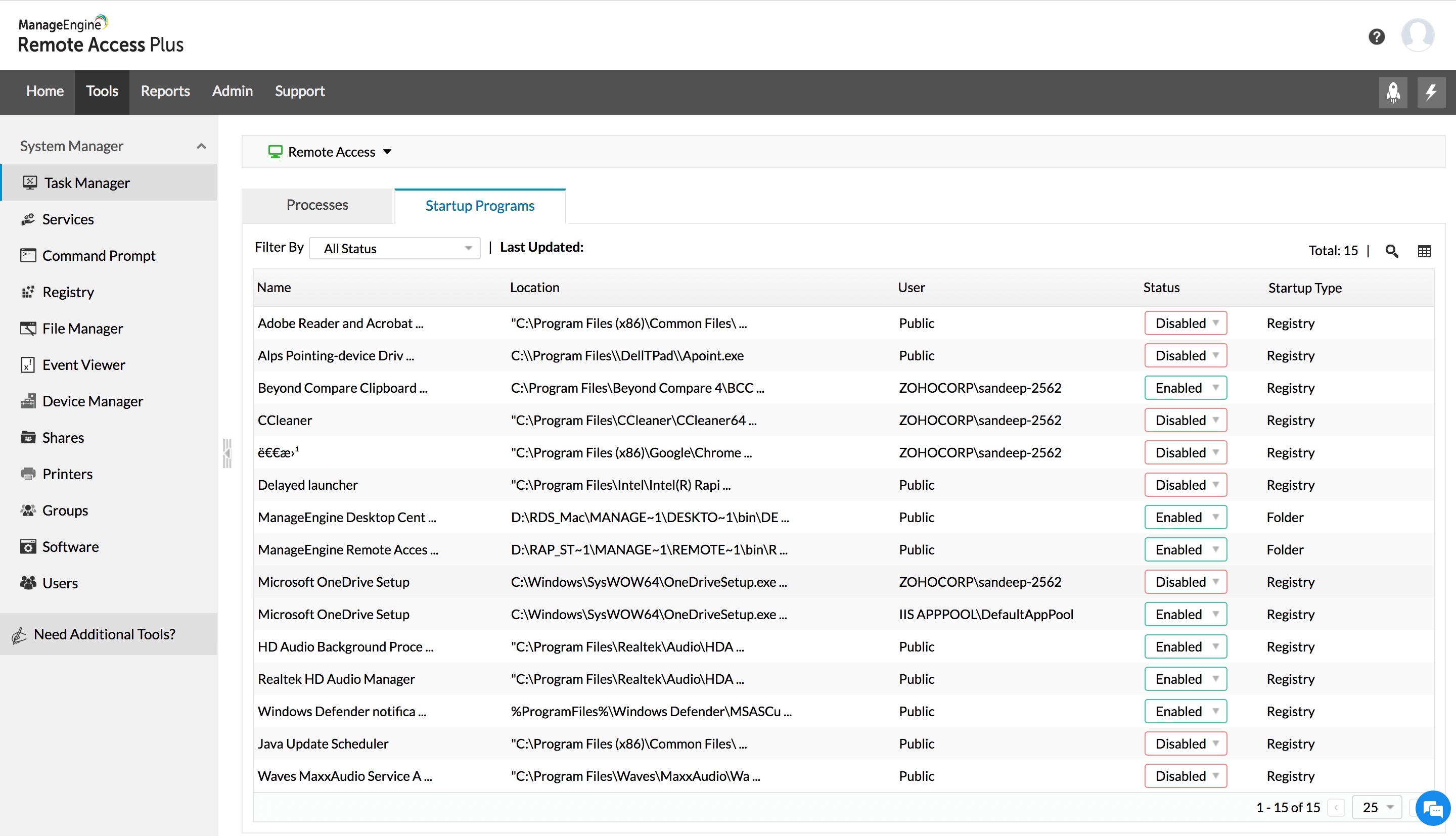Click Need Additional Tools link
This screenshot has height=836, width=1456.
(x=105, y=633)
